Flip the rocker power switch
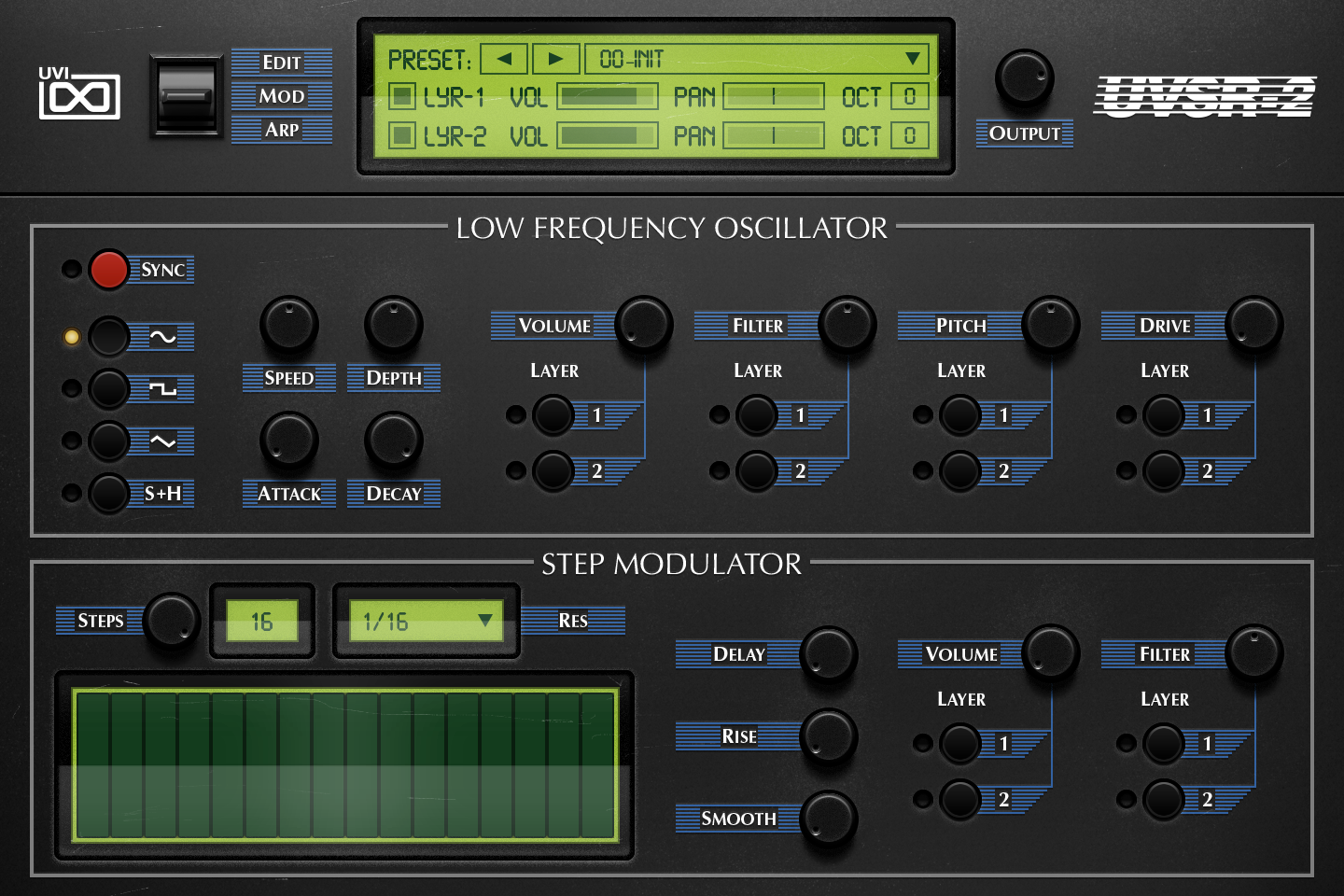This screenshot has height=896, width=1344. tap(187, 96)
